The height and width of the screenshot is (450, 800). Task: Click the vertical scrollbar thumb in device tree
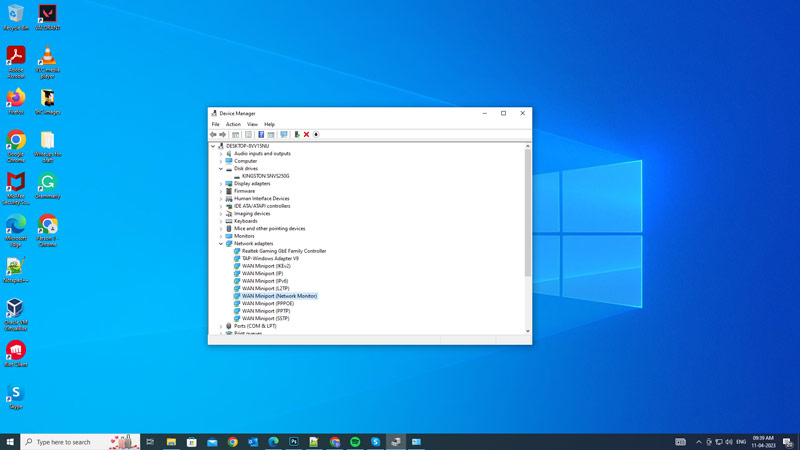click(528, 213)
